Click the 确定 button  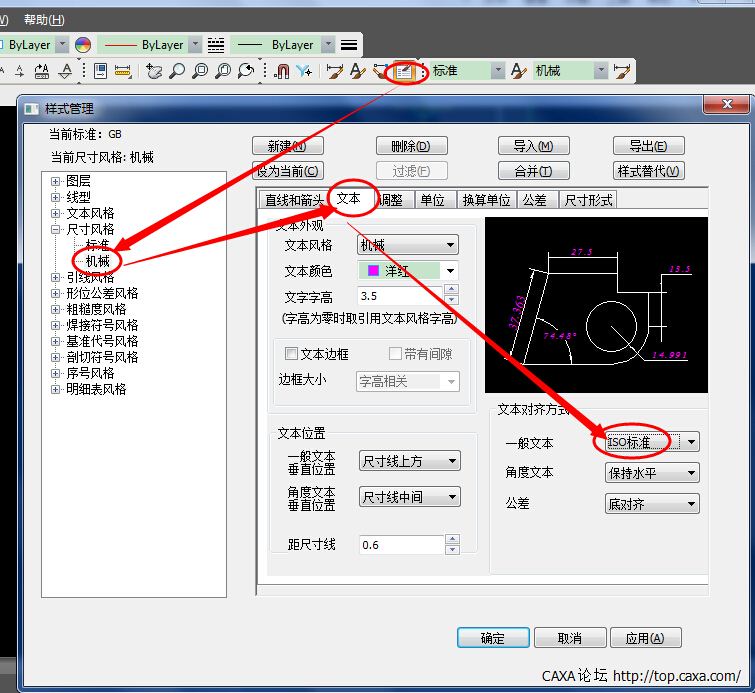[x=492, y=638]
